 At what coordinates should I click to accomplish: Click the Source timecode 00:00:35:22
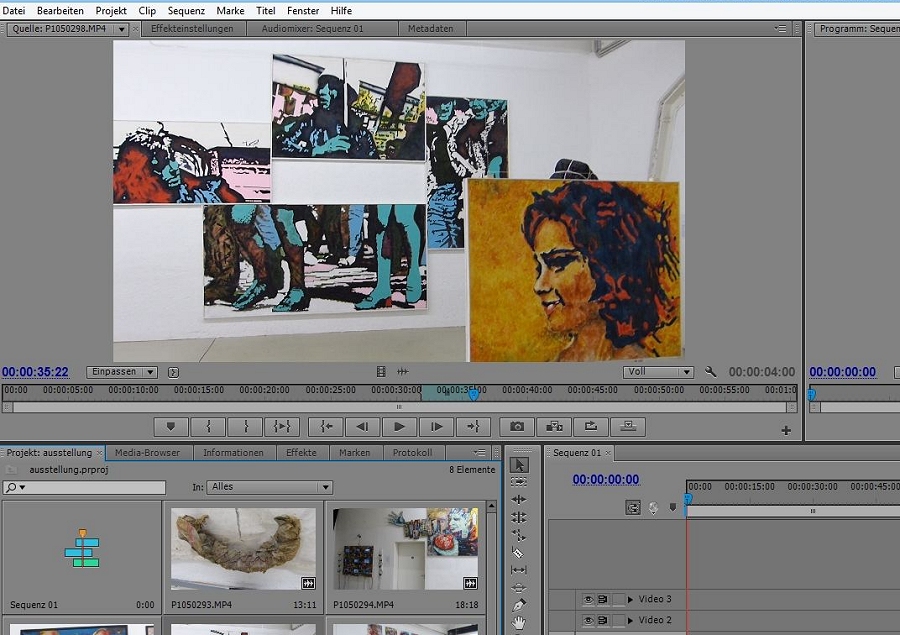click(36, 372)
